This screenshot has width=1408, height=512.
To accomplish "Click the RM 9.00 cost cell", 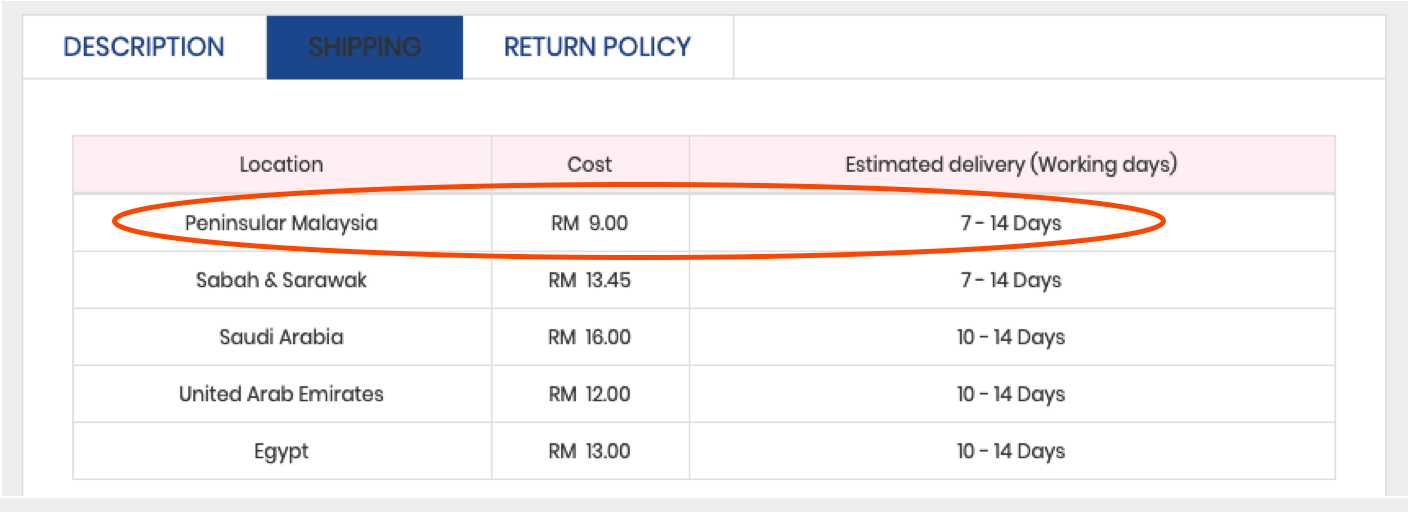I will (x=590, y=223).
